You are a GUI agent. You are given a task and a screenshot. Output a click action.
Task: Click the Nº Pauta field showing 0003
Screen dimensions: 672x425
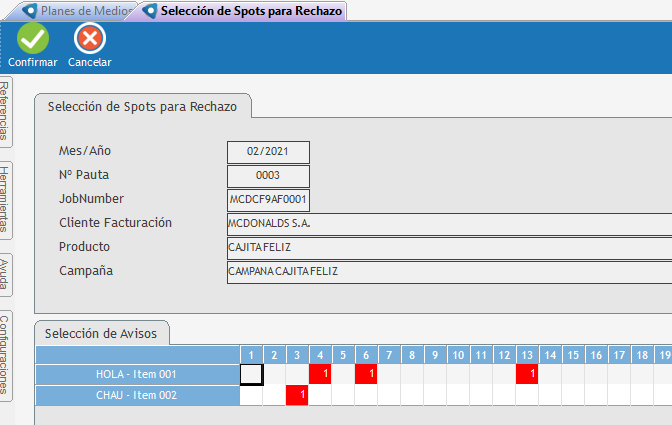[268, 176]
